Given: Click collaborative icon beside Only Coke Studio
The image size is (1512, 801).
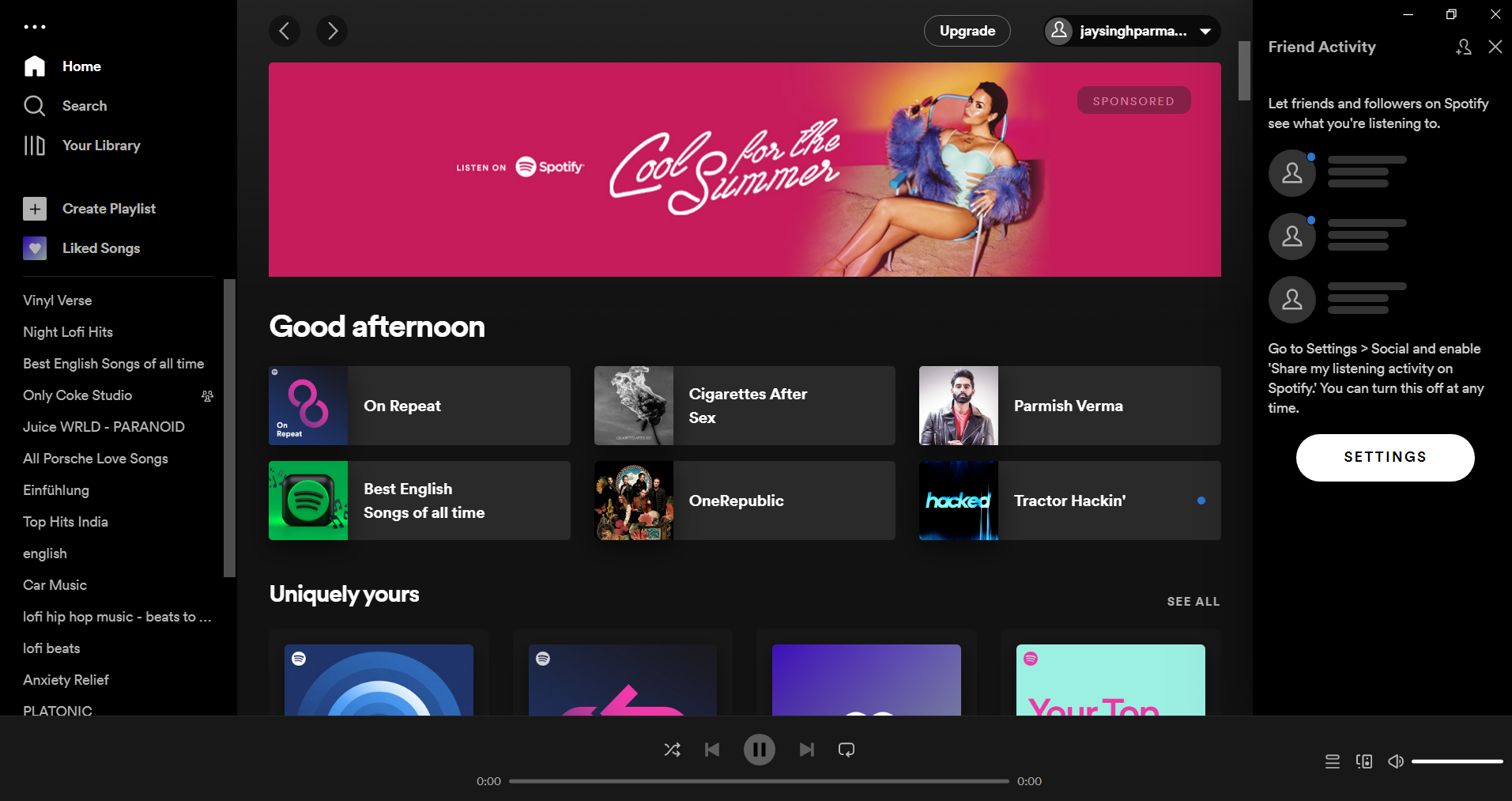Looking at the screenshot, I should 207,395.
